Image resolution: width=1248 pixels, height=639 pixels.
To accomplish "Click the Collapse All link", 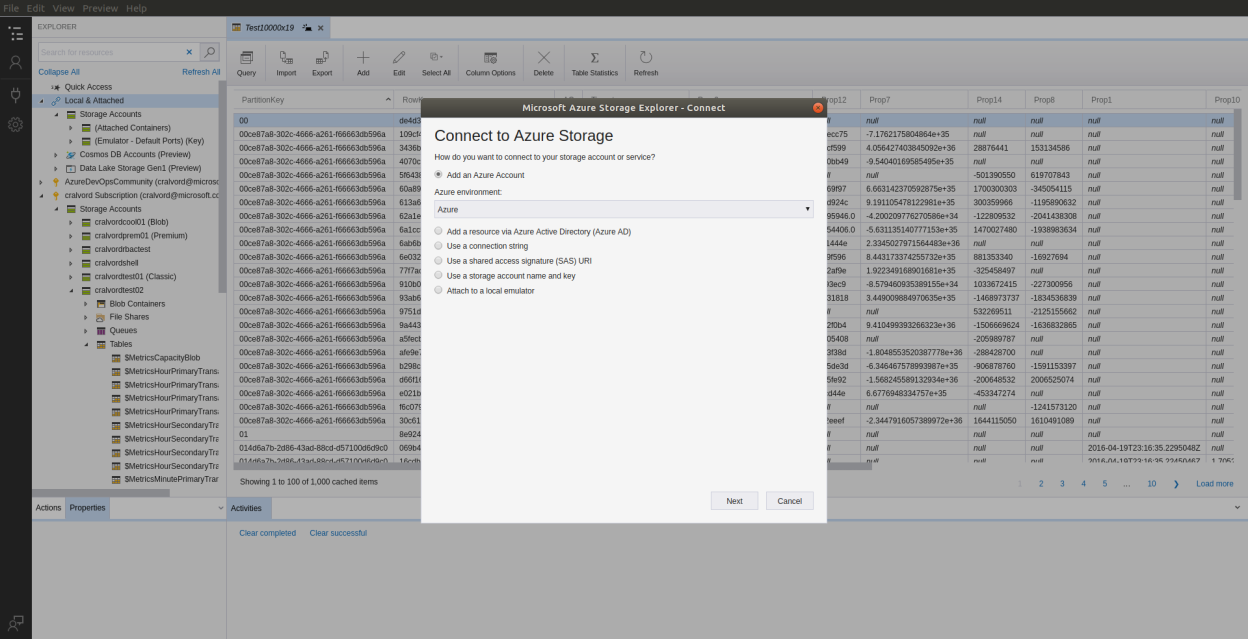I will point(59,72).
